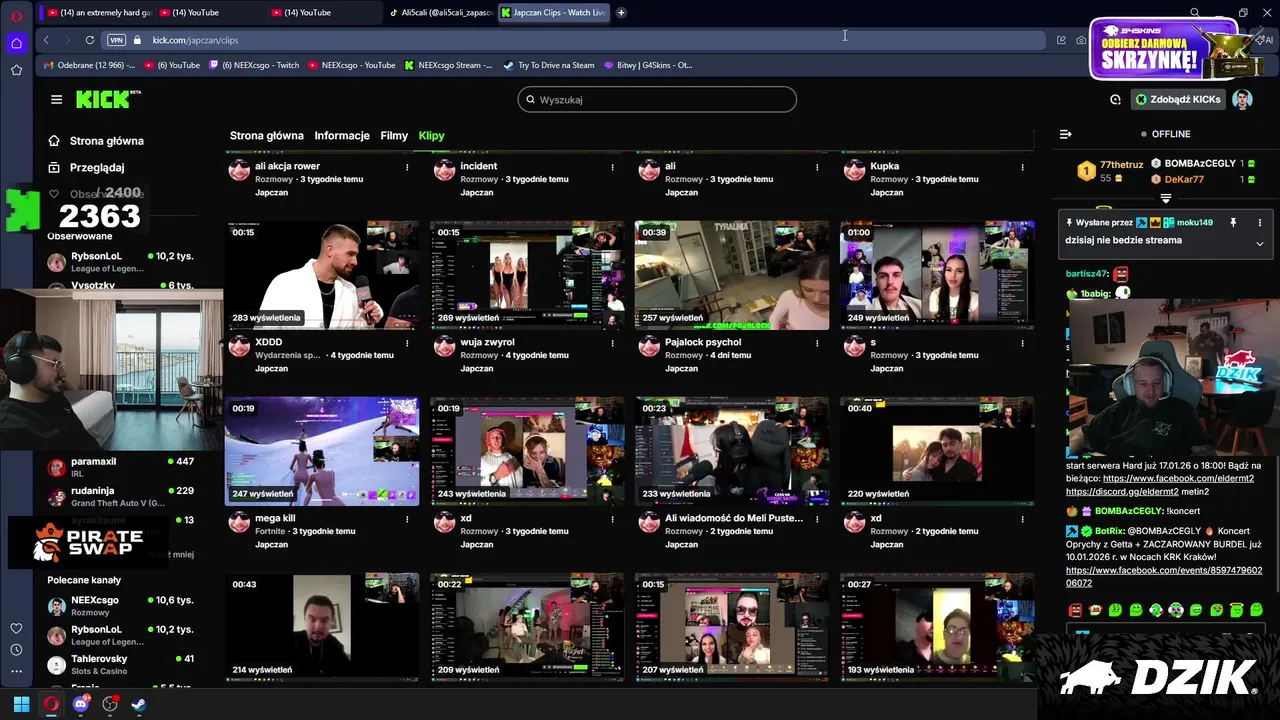Select the Klipy tab
This screenshot has height=720, width=1280.
coord(431,136)
